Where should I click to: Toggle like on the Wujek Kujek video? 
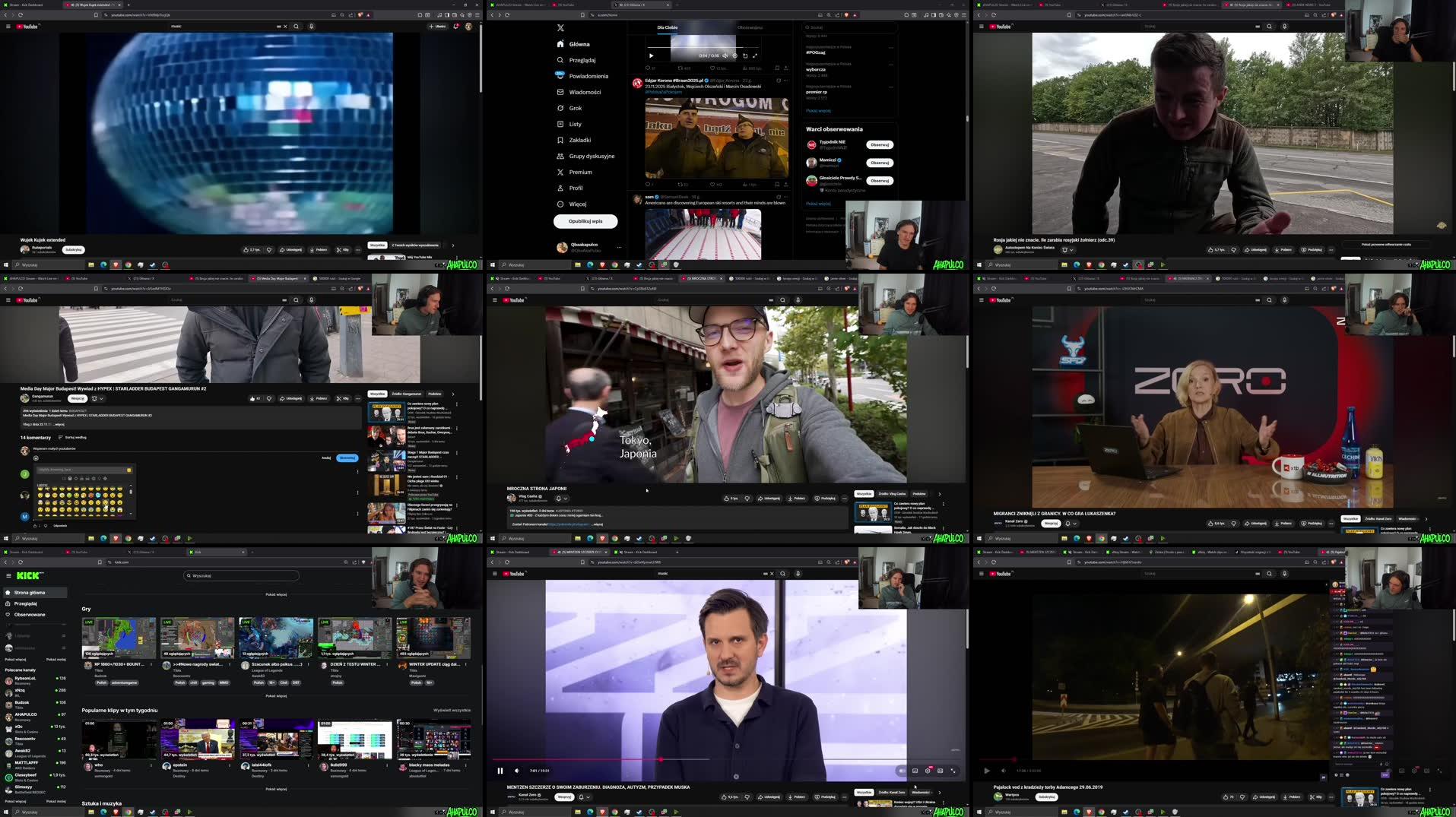[x=247, y=249]
